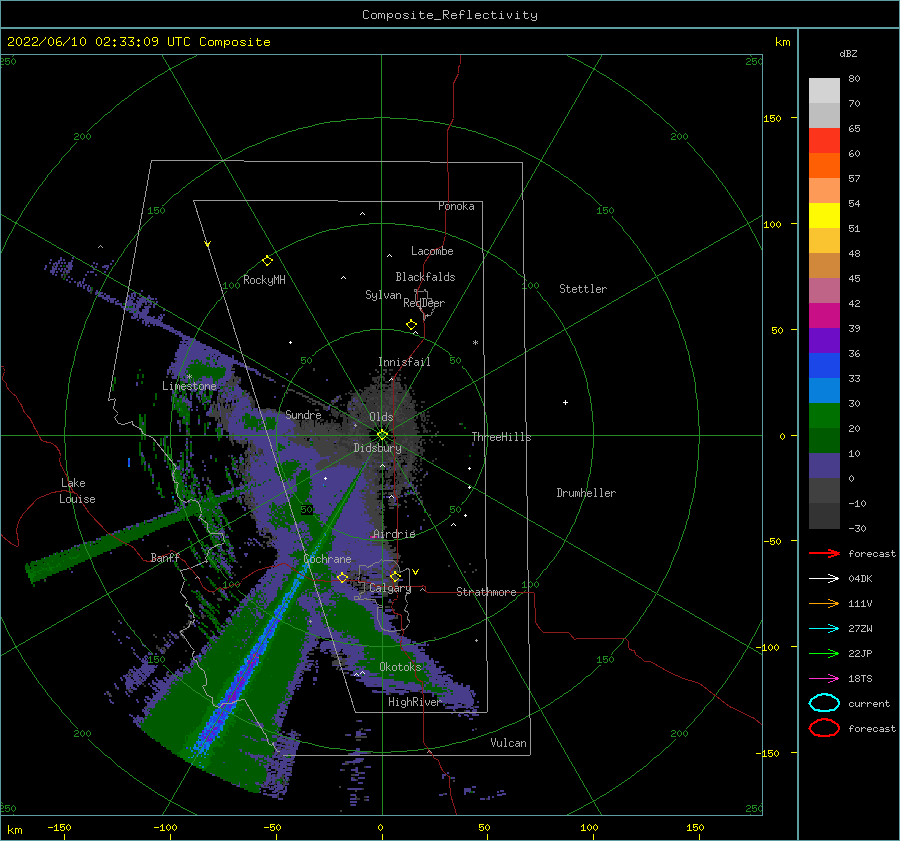The width and height of the screenshot is (900, 841).
Task: Click the Okotoks label
Action: (x=400, y=666)
